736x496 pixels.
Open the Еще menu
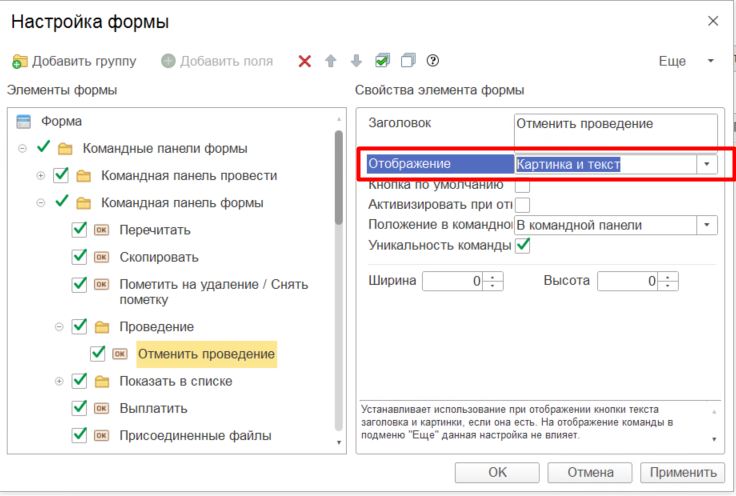(686, 61)
